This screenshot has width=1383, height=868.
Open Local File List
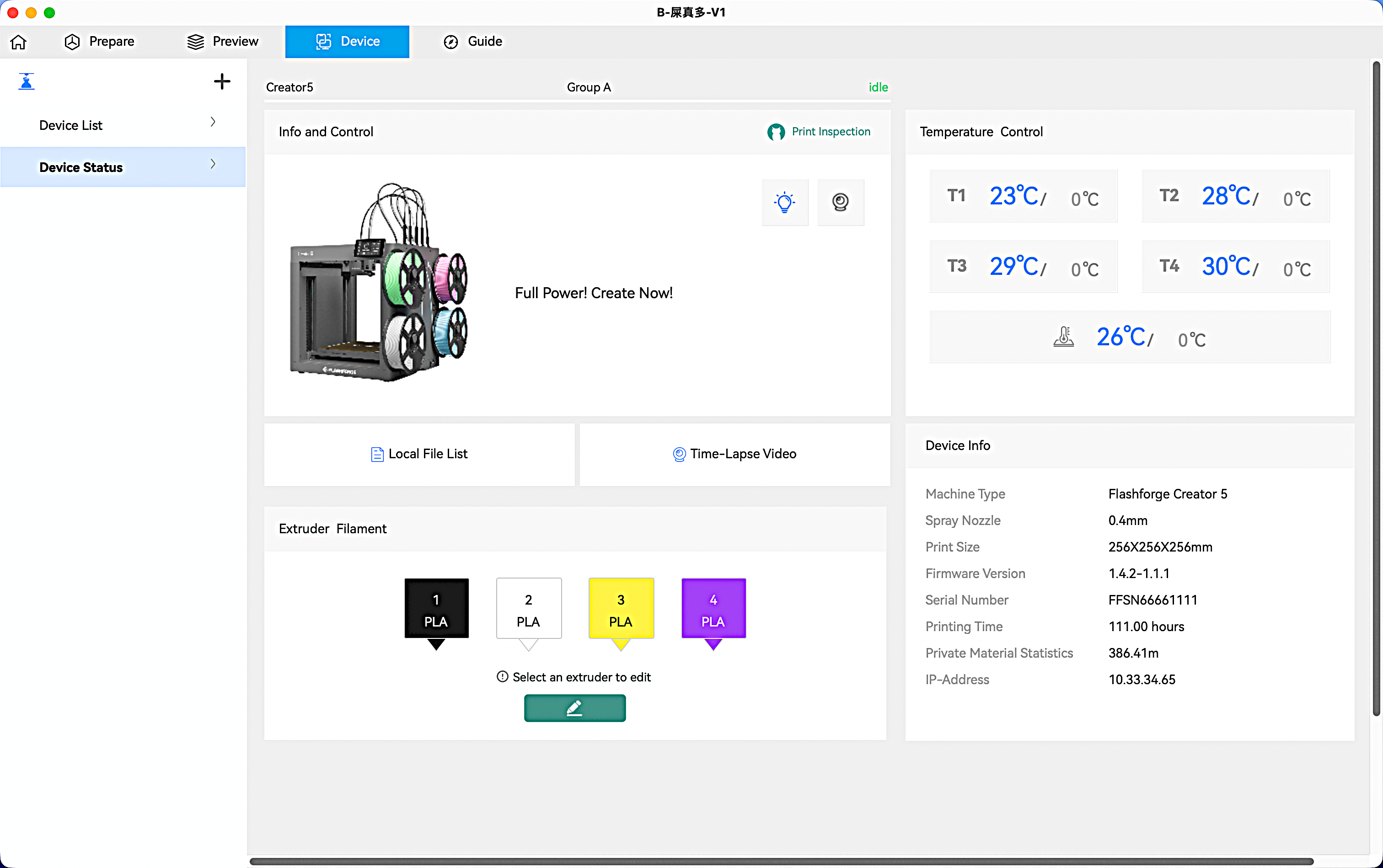click(419, 454)
